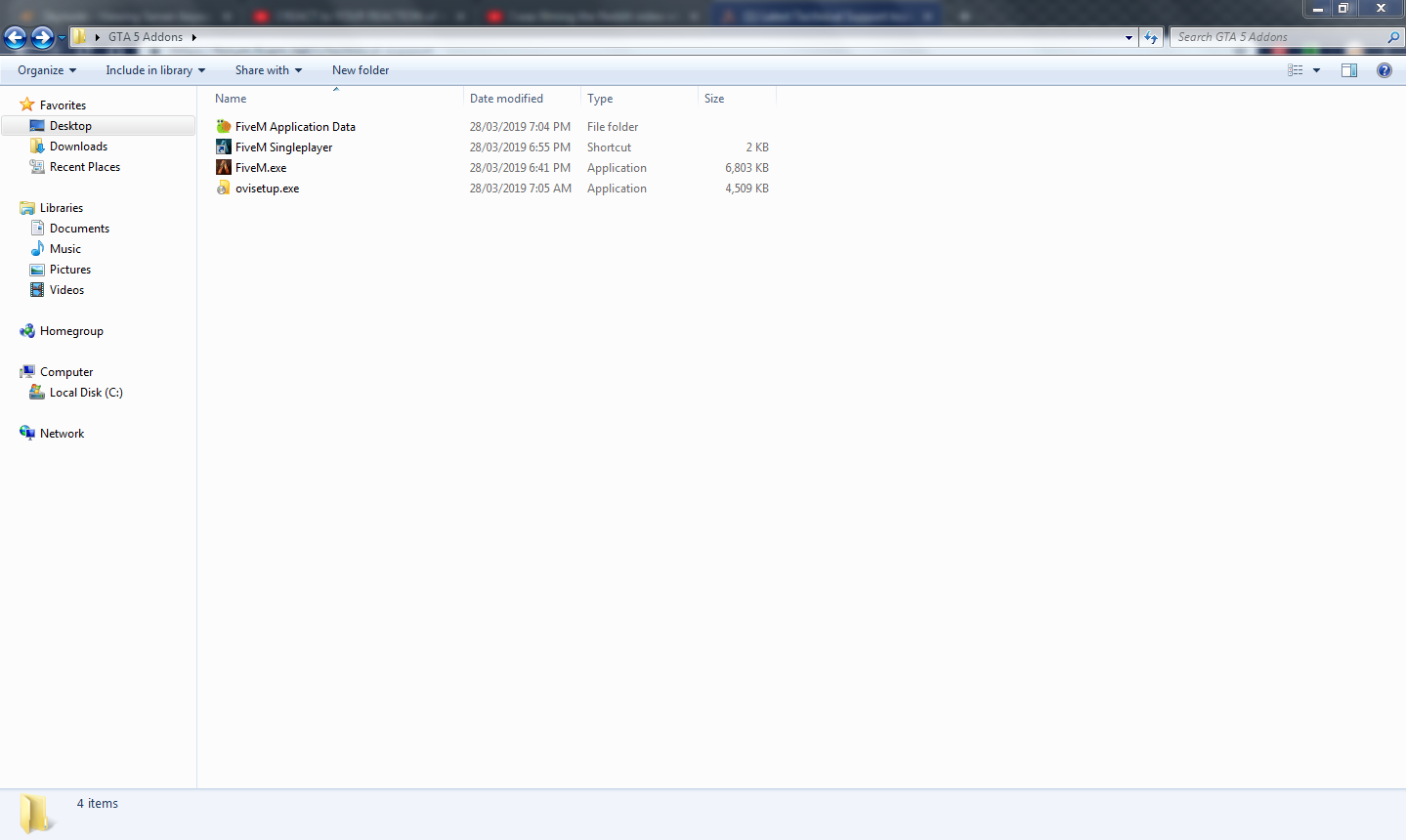
Task: Click the Favorites star icon
Action: (27, 105)
